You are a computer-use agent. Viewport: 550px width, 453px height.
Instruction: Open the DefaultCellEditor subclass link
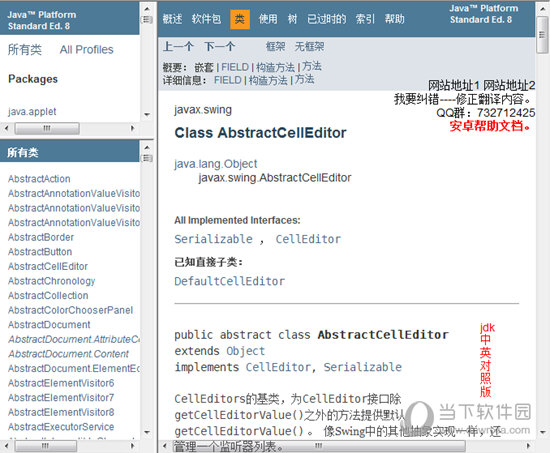[x=230, y=281]
